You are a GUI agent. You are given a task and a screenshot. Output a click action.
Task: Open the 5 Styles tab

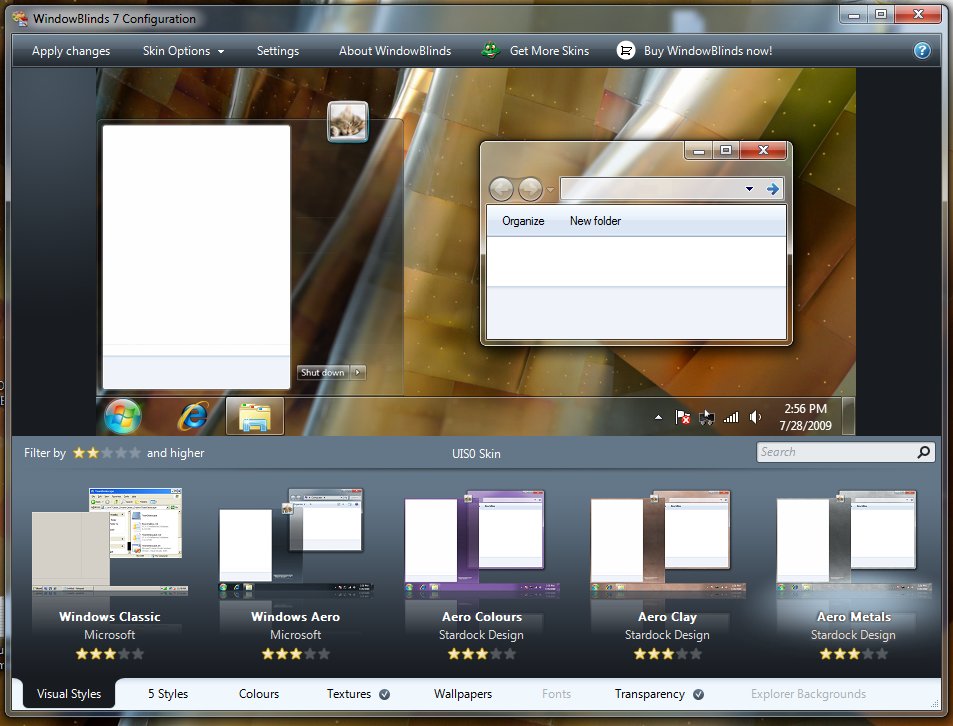168,694
